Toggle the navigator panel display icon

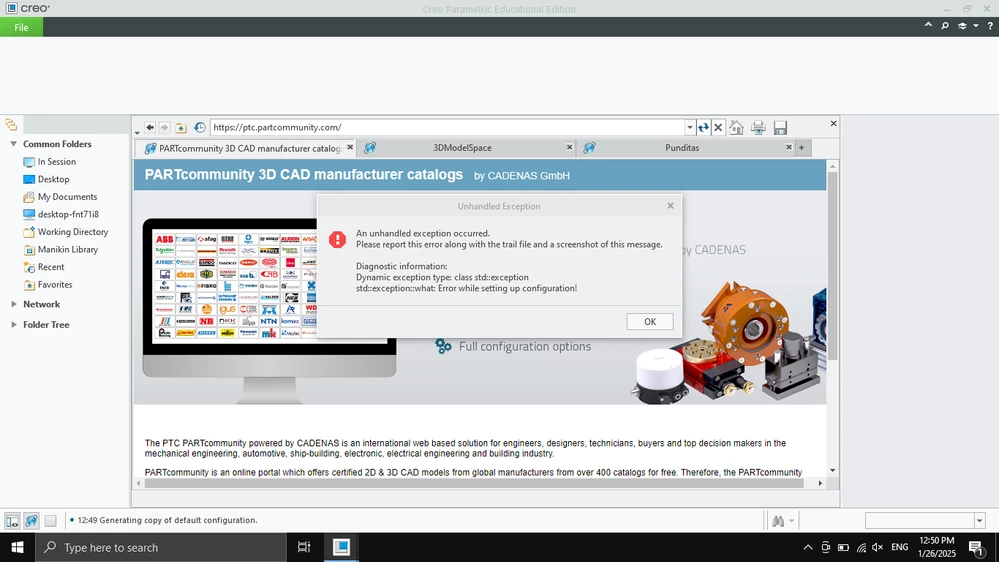[12, 521]
